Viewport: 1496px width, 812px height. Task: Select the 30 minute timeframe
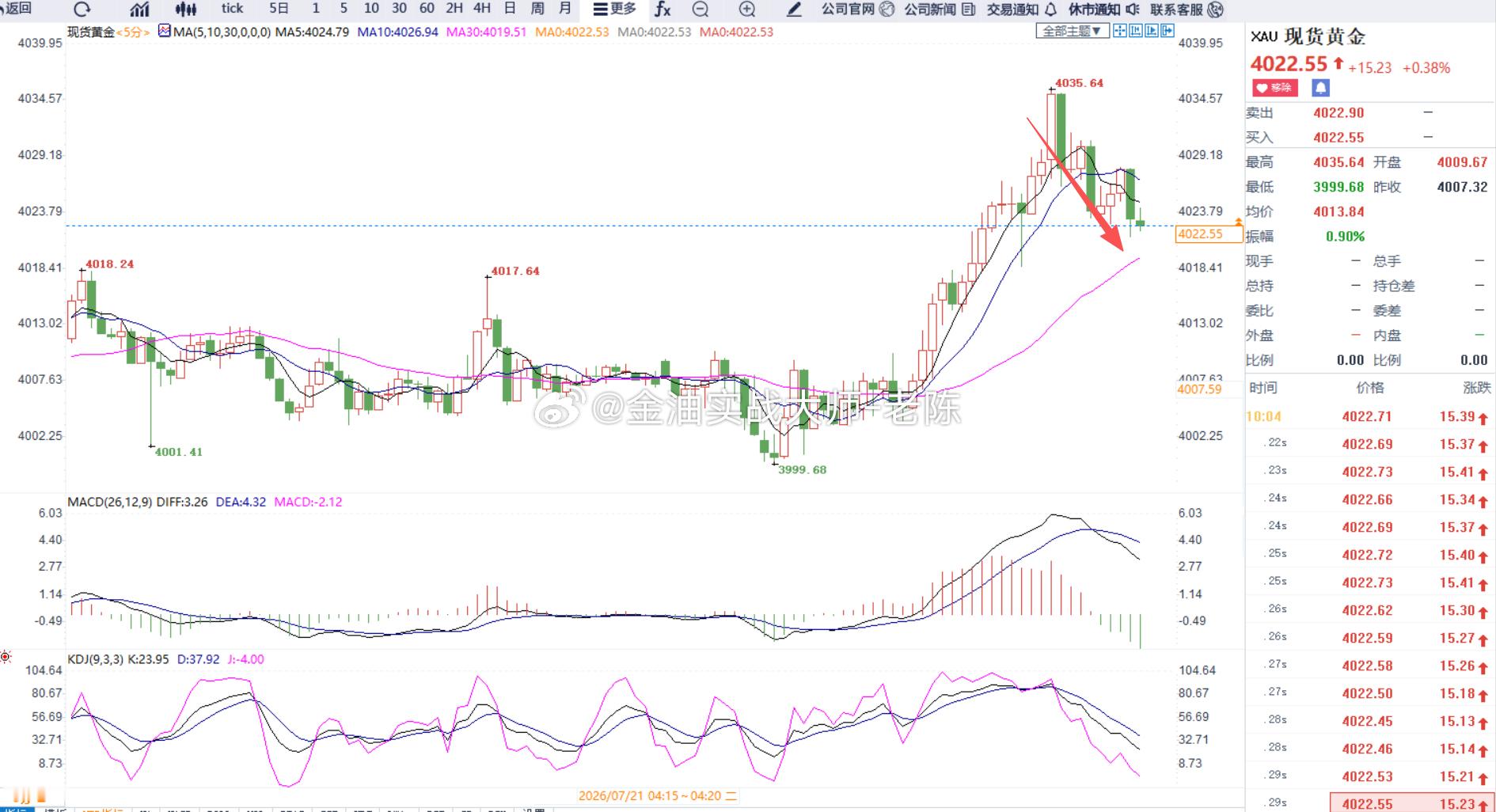pos(399,9)
